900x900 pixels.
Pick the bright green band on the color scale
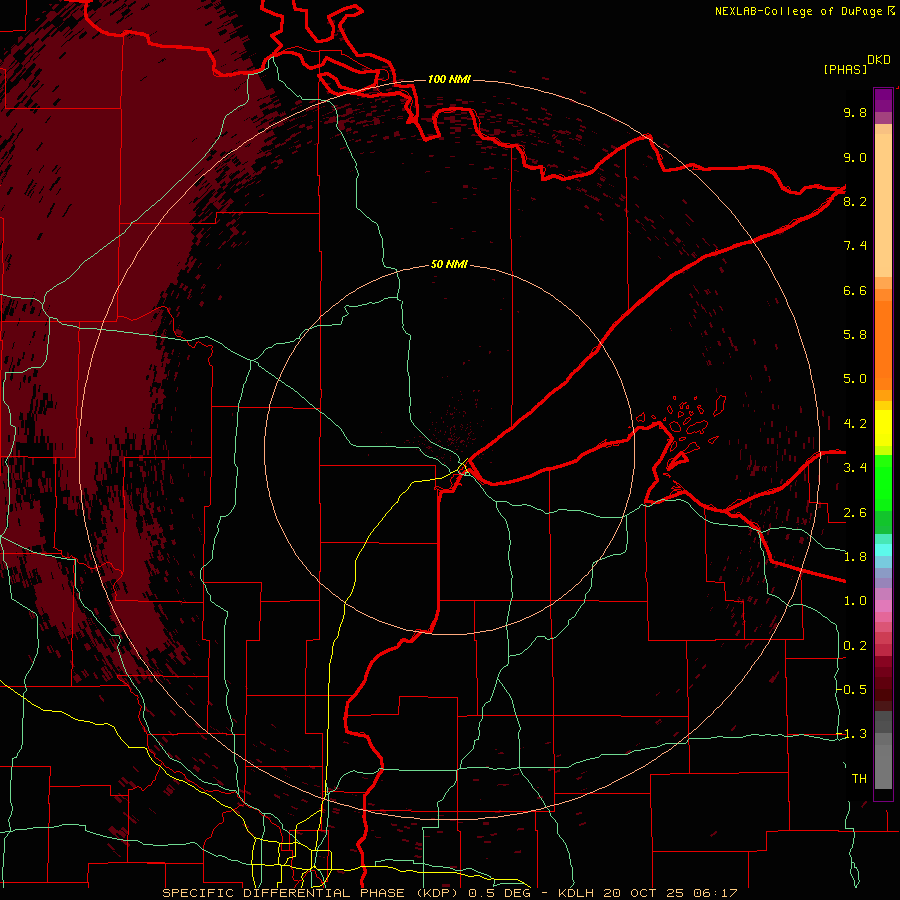pos(883,482)
